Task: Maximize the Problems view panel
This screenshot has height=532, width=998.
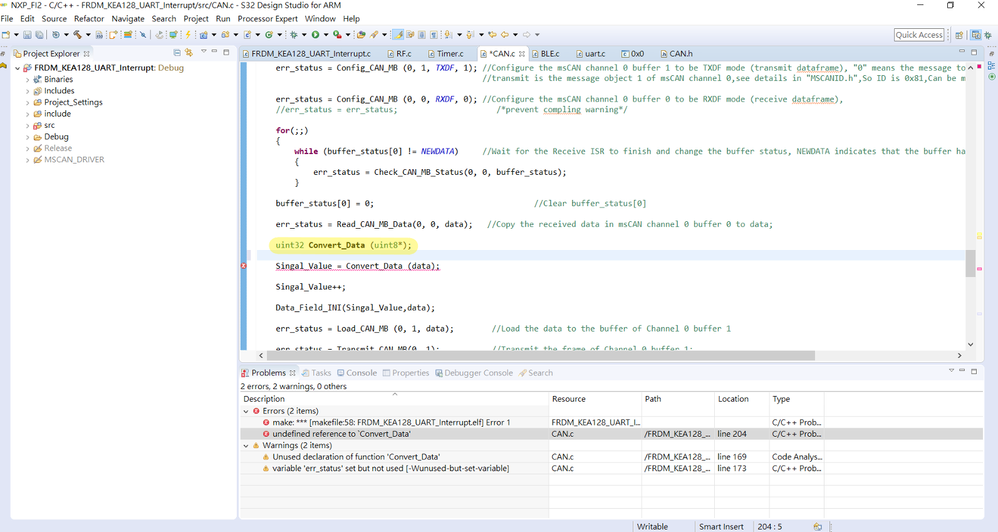Action: click(974, 371)
